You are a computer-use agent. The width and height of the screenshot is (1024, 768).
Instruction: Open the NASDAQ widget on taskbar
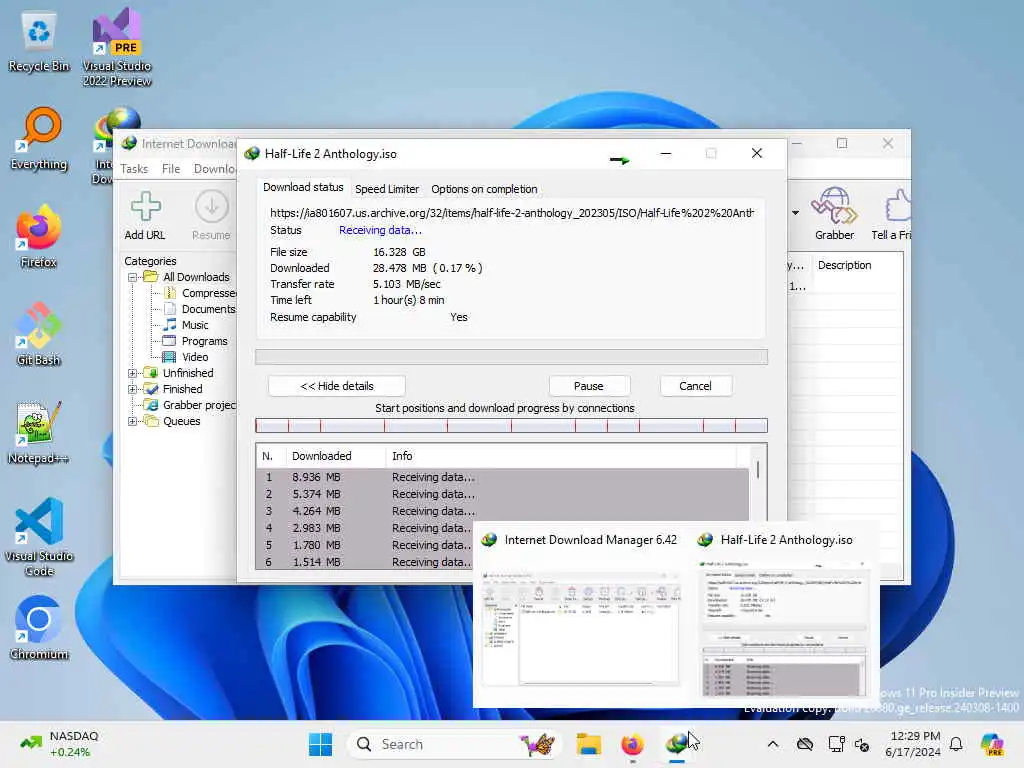pyautogui.click(x=59, y=744)
